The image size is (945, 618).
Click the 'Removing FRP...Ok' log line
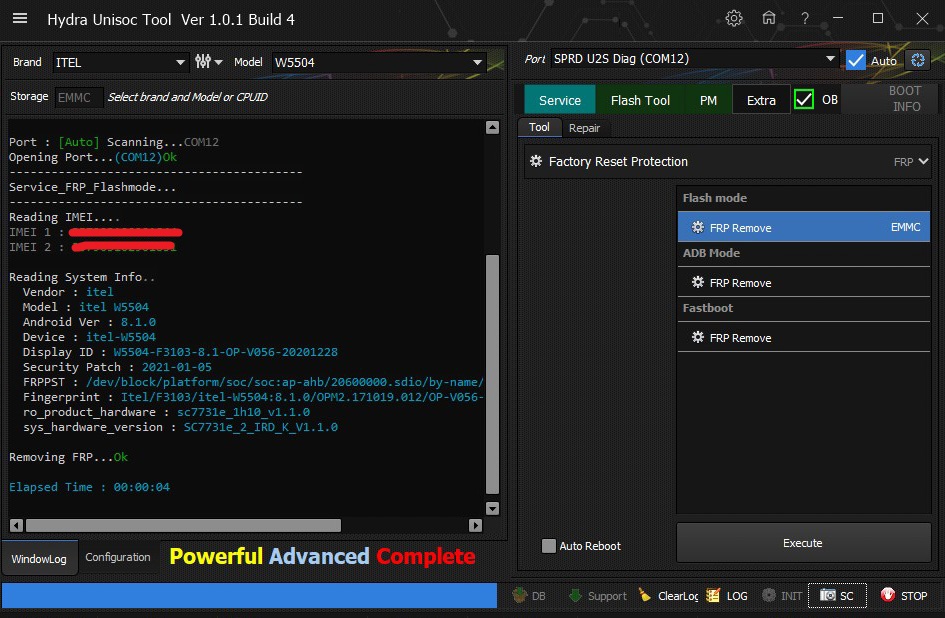point(68,457)
